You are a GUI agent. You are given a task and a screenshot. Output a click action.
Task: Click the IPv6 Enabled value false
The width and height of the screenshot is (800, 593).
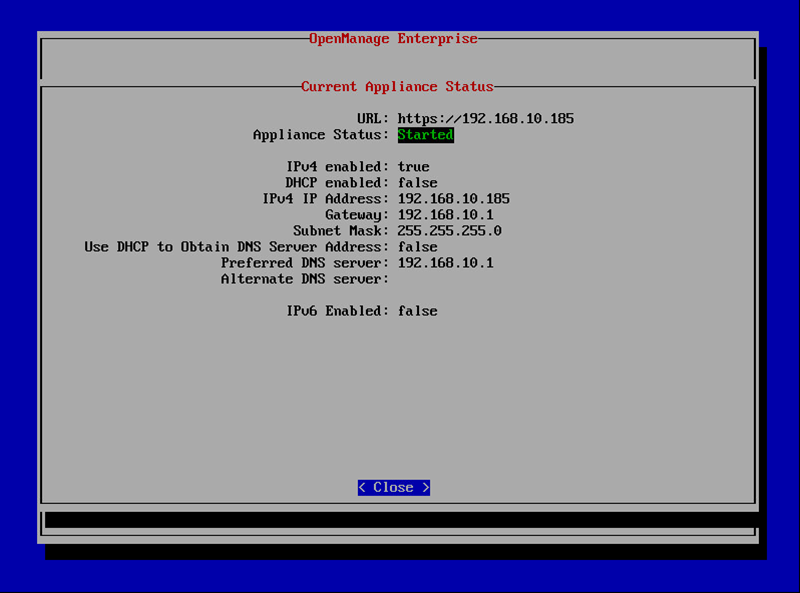click(417, 311)
